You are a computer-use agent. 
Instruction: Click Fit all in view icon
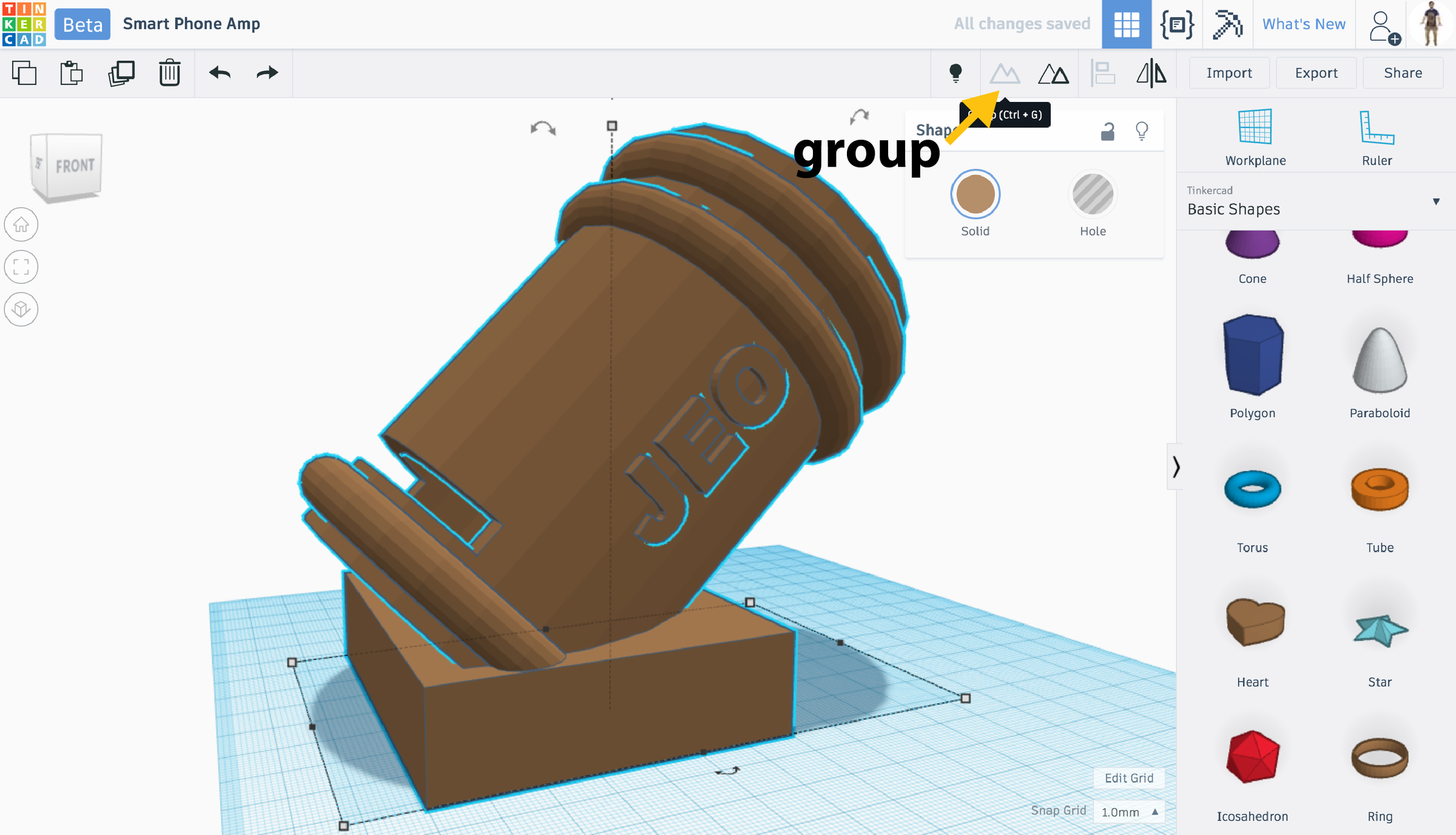[x=21, y=267]
